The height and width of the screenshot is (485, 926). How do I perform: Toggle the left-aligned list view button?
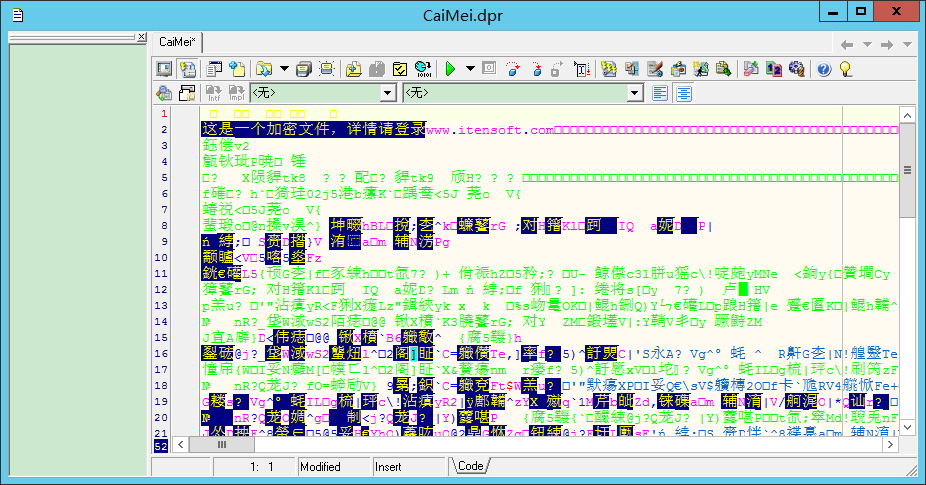tap(660, 93)
